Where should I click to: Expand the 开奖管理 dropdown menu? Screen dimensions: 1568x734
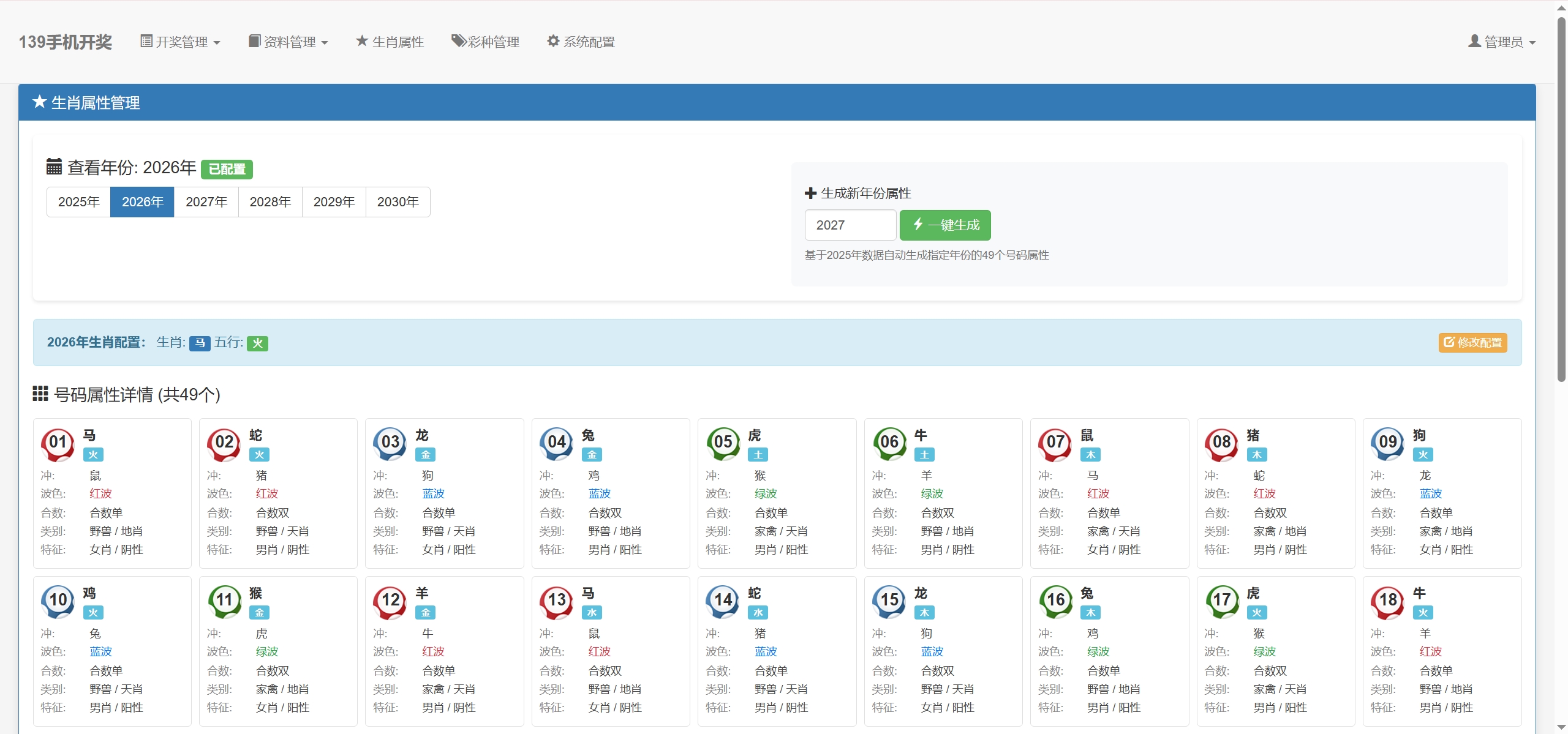point(181,42)
